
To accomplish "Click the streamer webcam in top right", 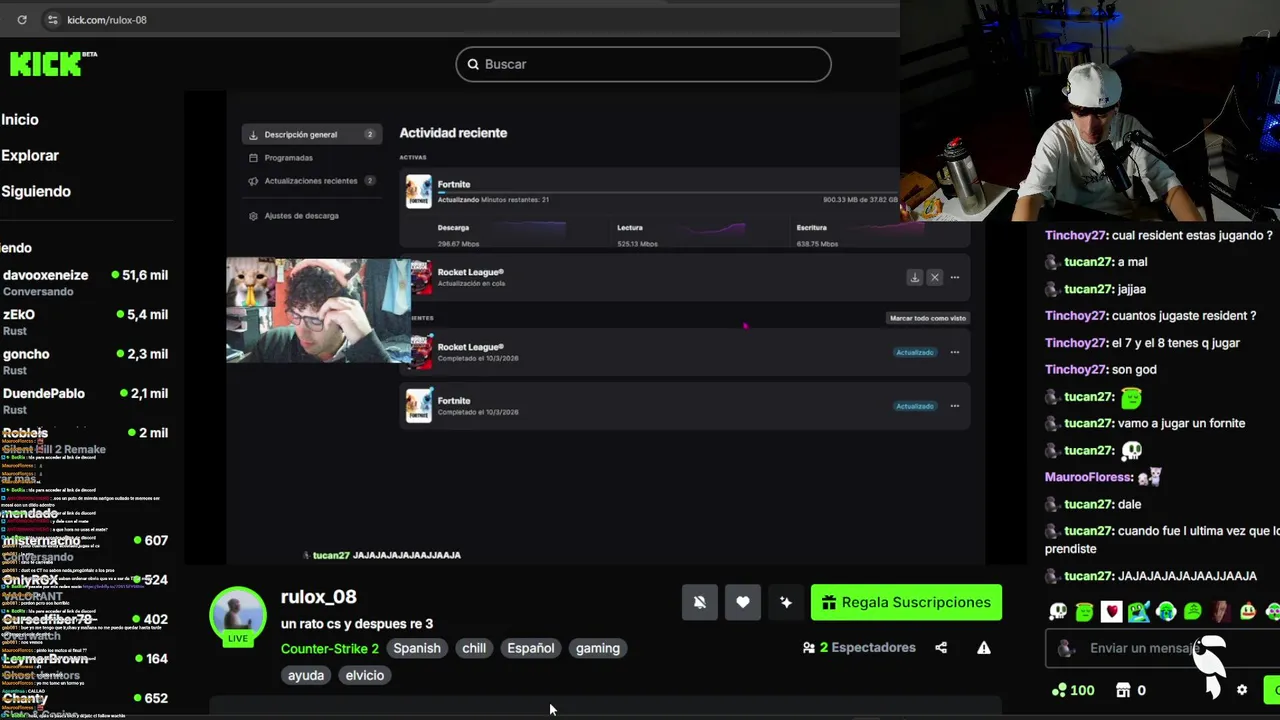I will pos(1090,110).
